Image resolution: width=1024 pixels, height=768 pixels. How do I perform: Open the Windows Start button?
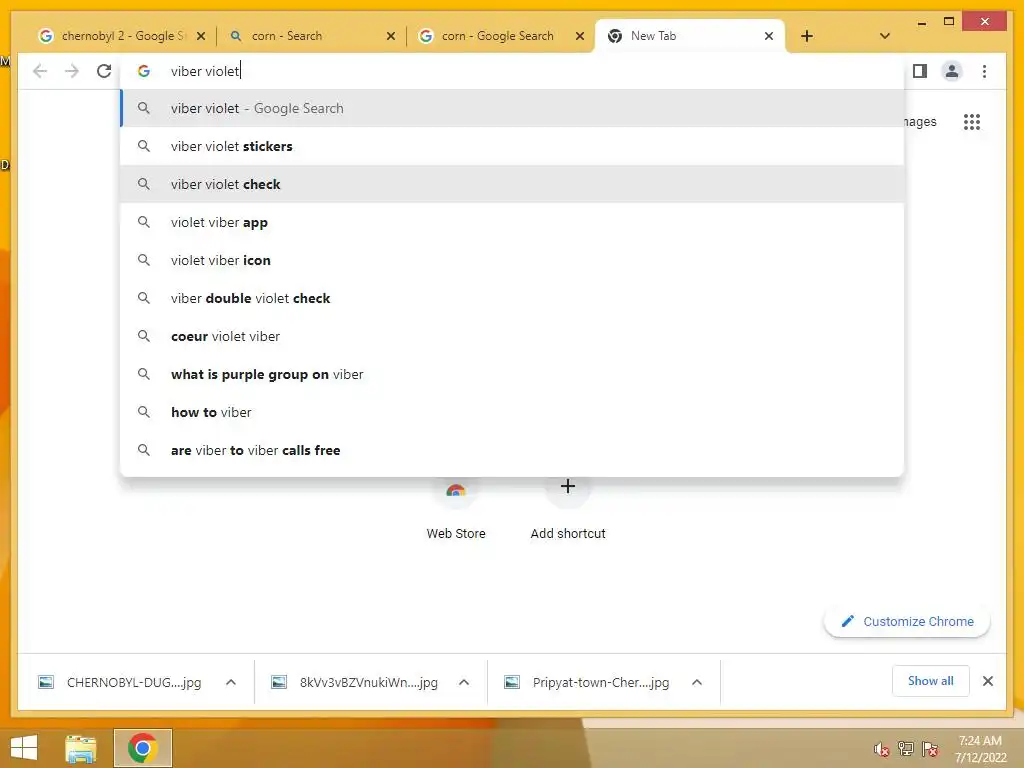point(24,748)
